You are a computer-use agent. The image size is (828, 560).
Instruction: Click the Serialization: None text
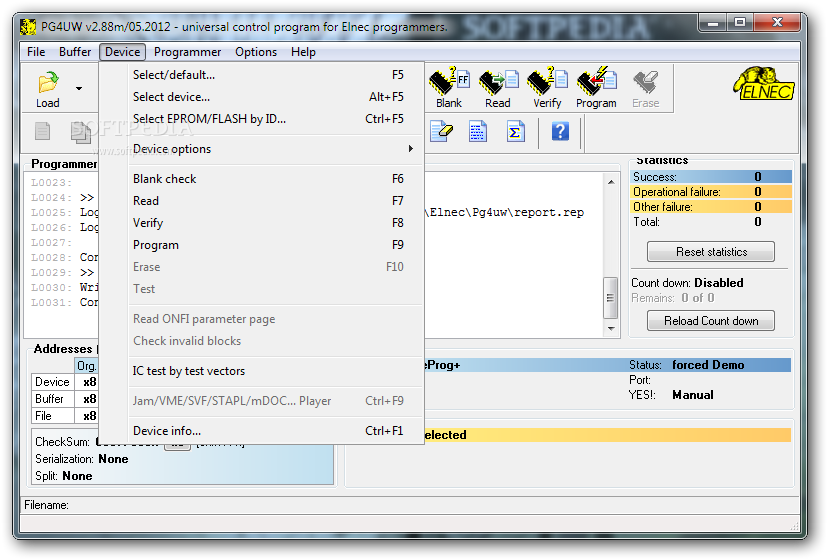(x=82, y=459)
